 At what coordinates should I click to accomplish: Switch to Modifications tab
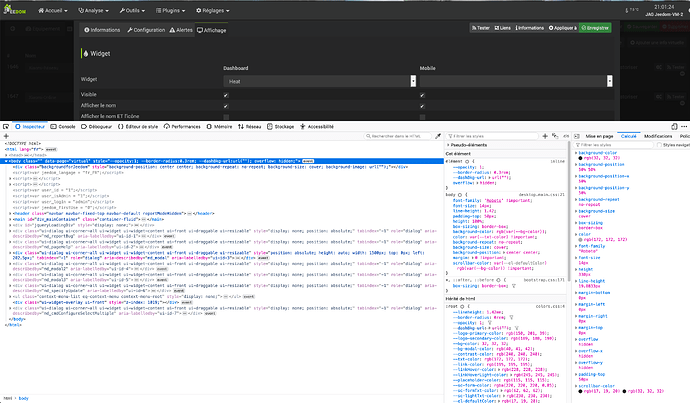click(658, 136)
